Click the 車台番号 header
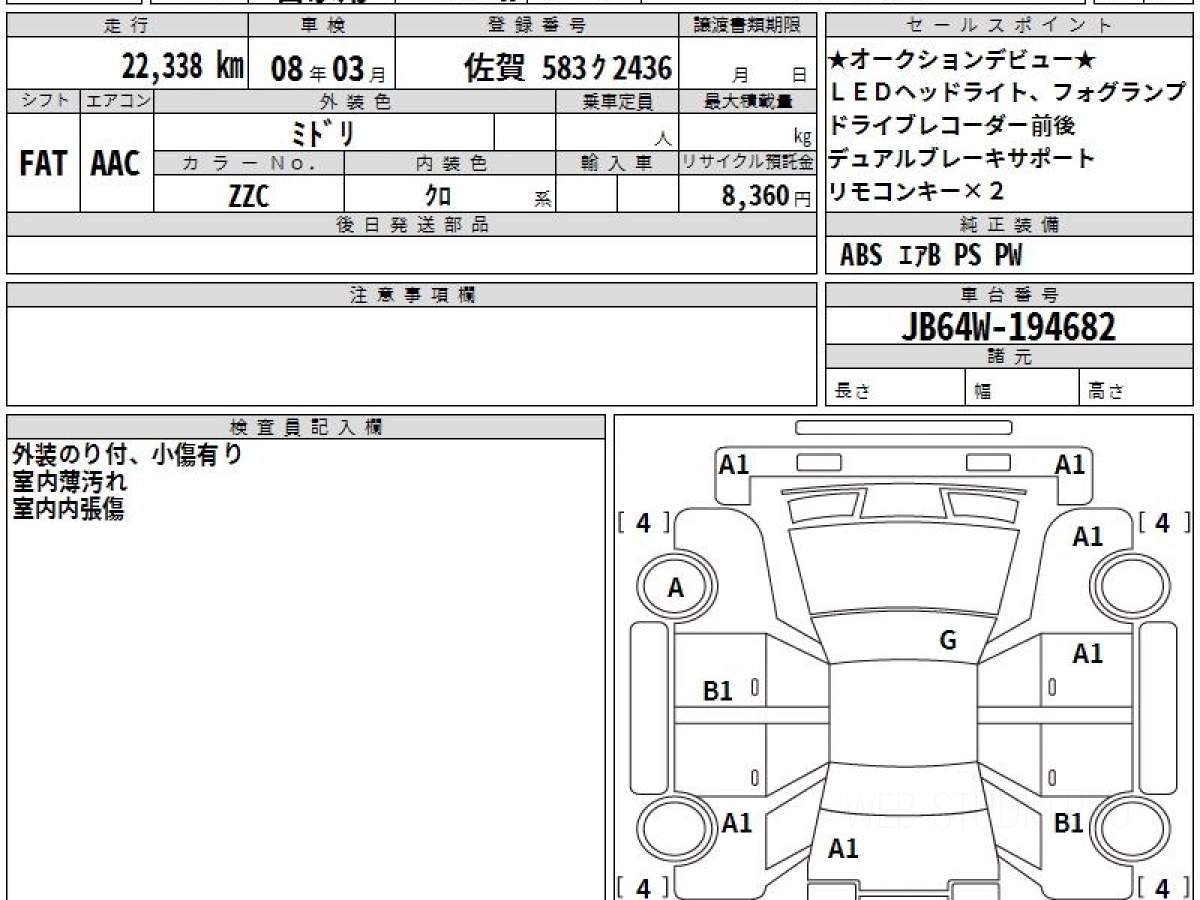Viewport: 1200px width, 900px height. click(1009, 295)
